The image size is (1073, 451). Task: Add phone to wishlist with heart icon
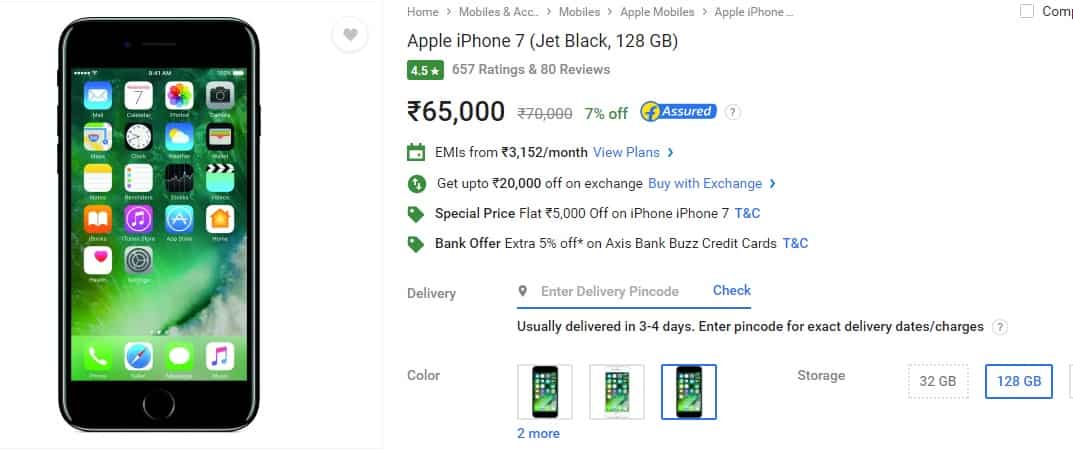coord(350,35)
